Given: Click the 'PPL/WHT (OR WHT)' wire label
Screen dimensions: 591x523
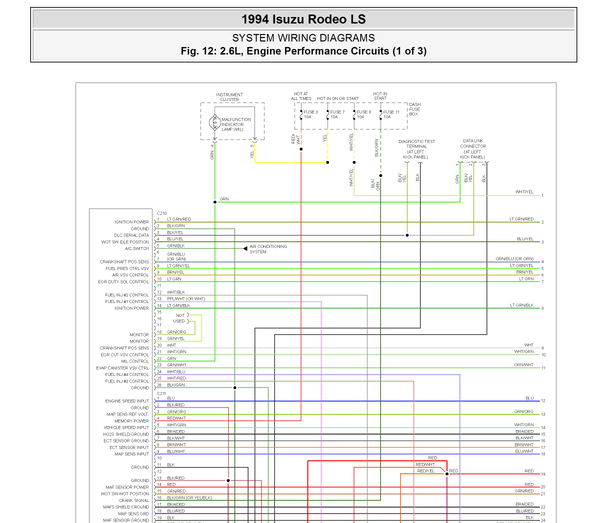Looking at the screenshot, I should point(186,299).
